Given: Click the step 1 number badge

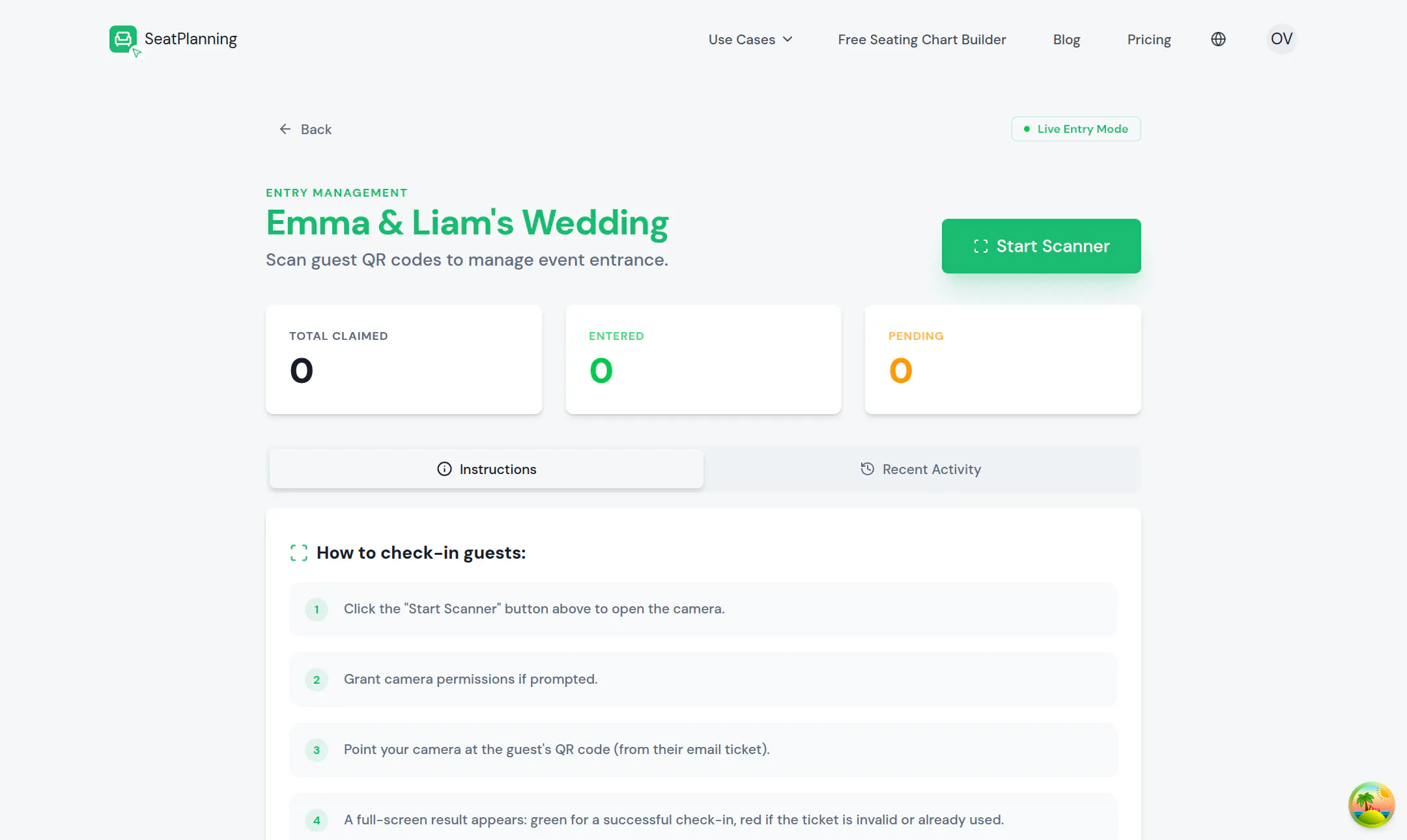Looking at the screenshot, I should (x=317, y=609).
